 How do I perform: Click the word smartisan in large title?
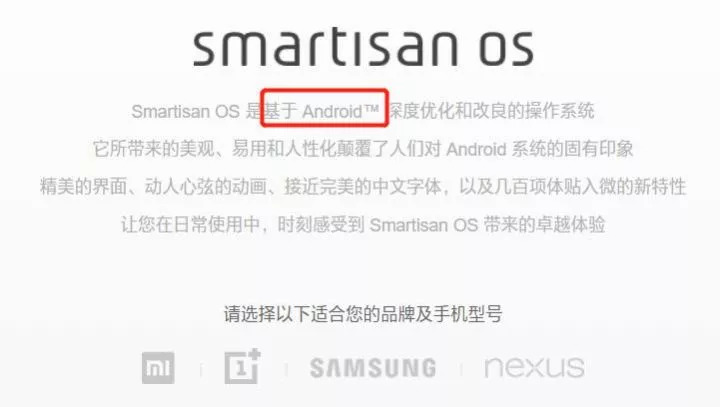(325, 47)
